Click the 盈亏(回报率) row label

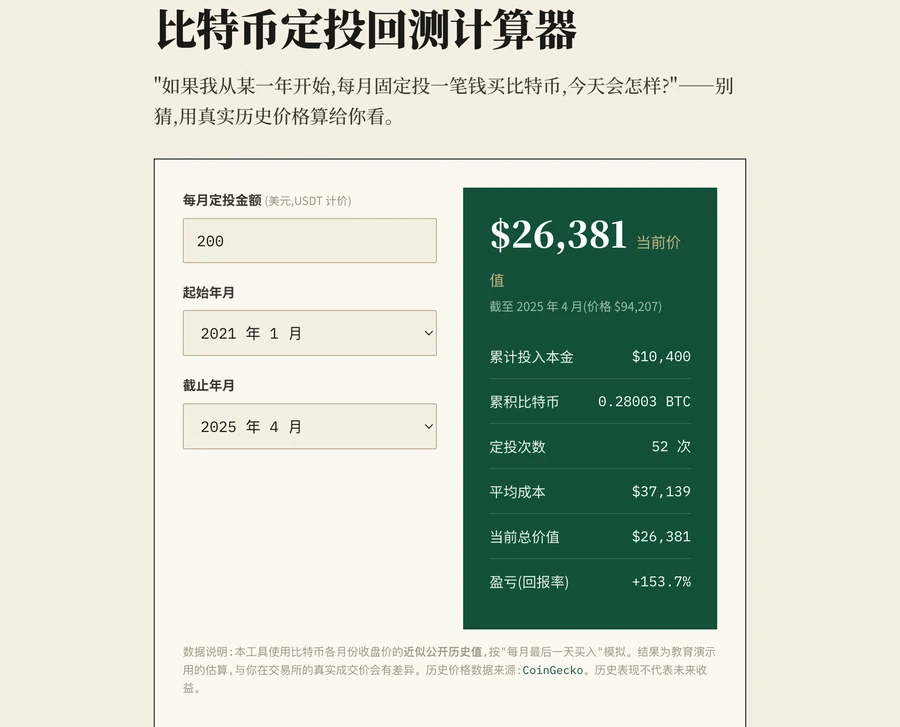point(529,582)
